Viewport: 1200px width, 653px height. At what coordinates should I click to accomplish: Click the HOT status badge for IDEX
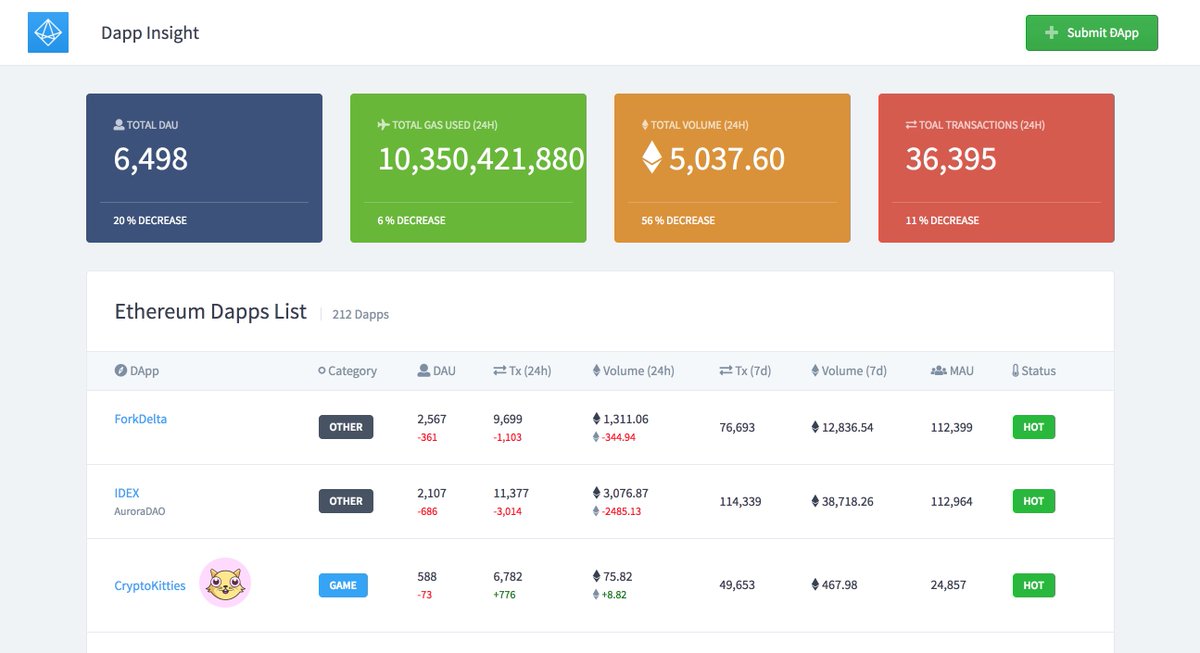(1034, 501)
